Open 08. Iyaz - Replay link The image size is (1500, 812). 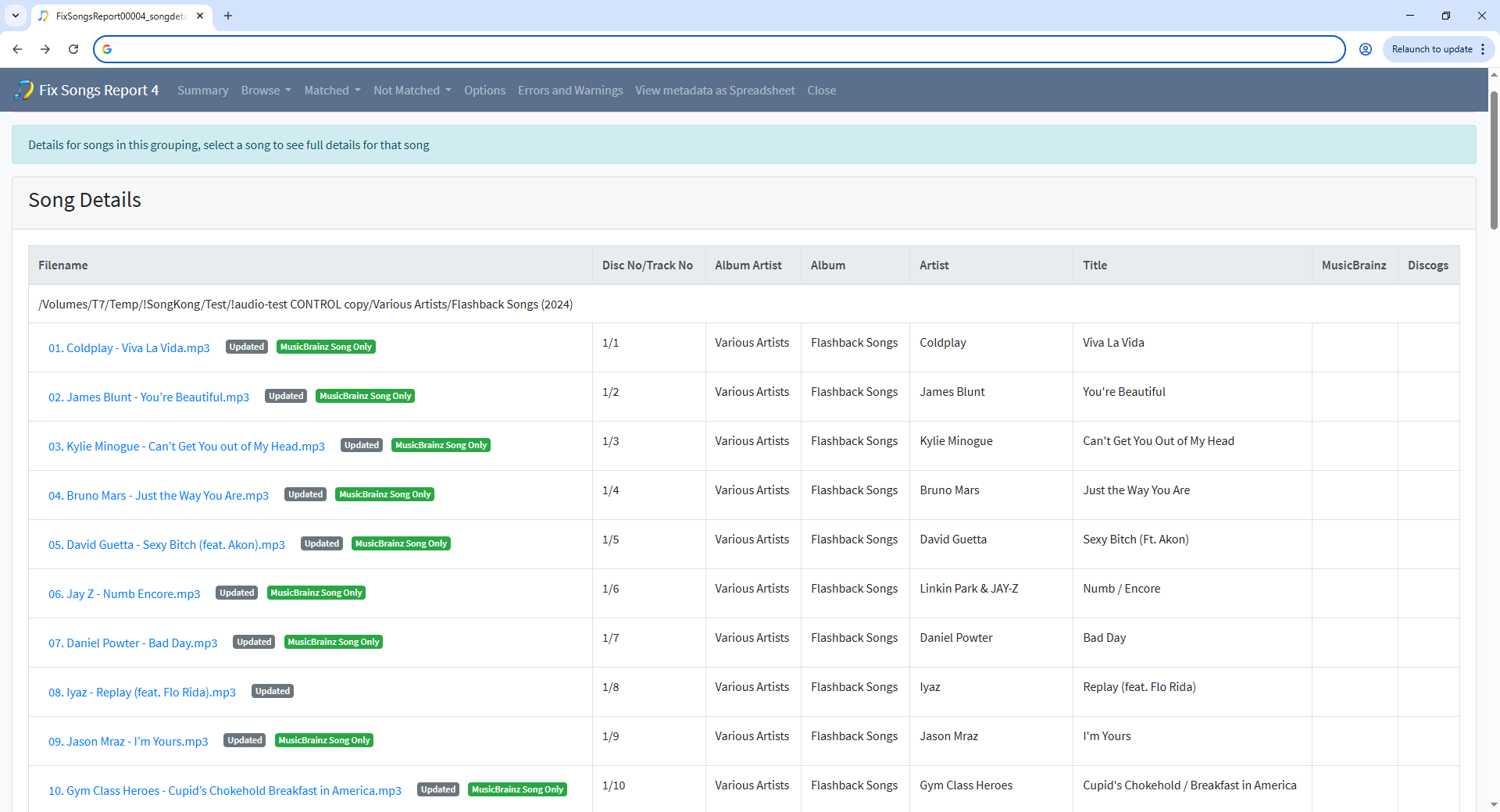point(142,693)
